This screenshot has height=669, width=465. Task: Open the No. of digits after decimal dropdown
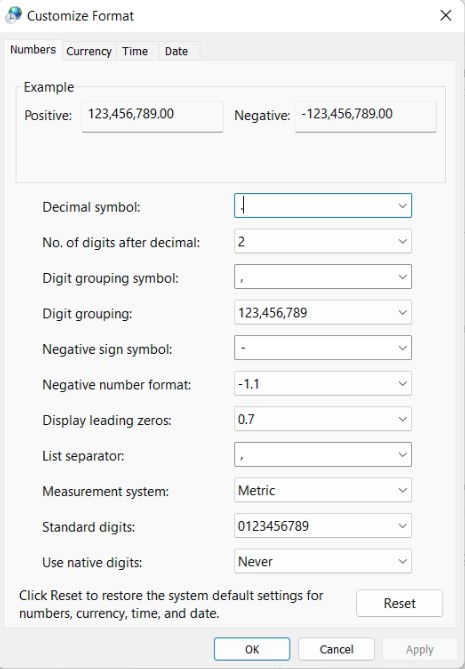tap(323, 241)
